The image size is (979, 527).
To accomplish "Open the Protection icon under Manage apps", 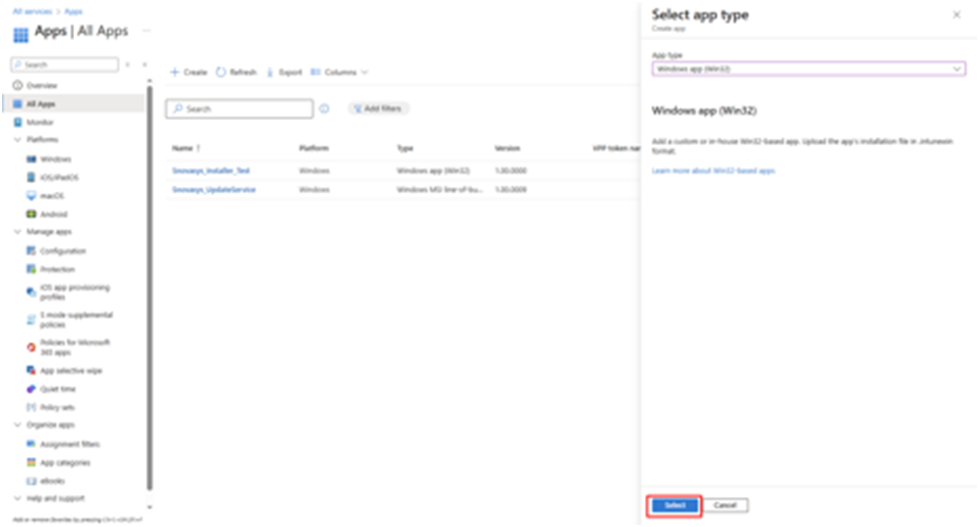I will (31, 269).
